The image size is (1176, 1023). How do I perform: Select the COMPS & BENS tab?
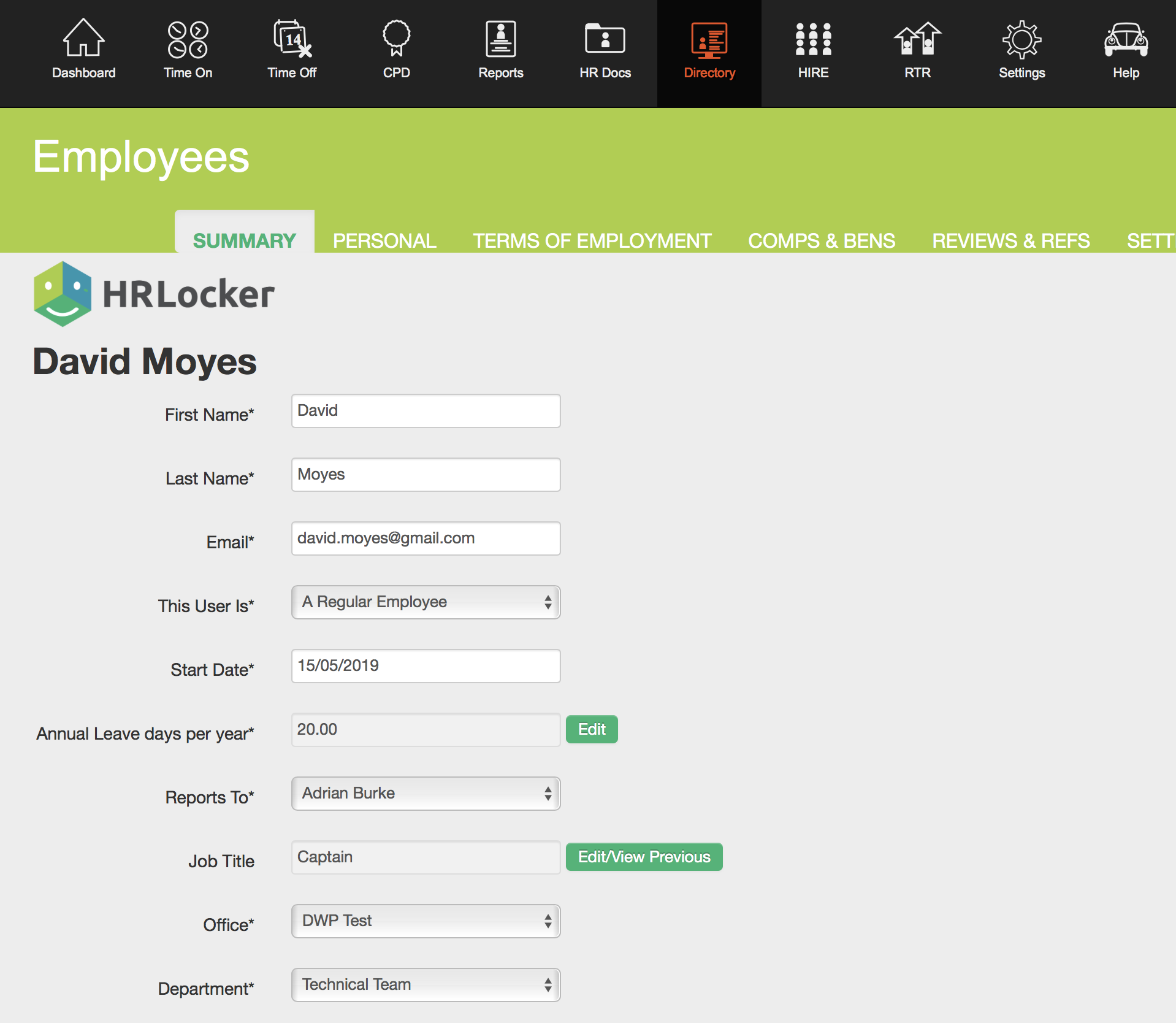821,240
